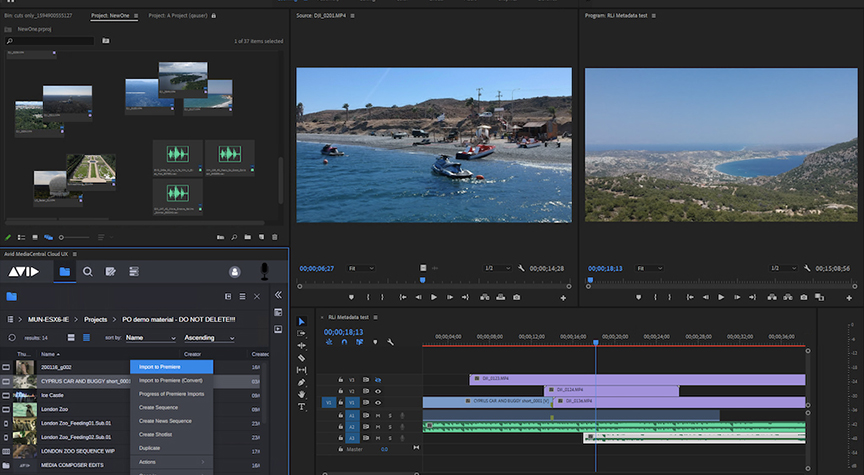Screen dimensions: 864x475
Task: Refresh the Avid results list
Action: coord(12,338)
